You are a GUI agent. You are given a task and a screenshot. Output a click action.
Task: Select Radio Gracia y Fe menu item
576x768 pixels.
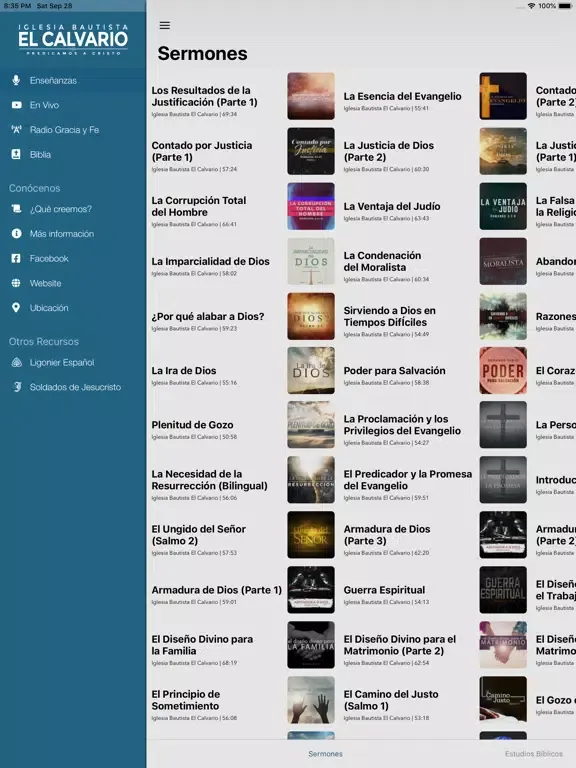[73, 130]
